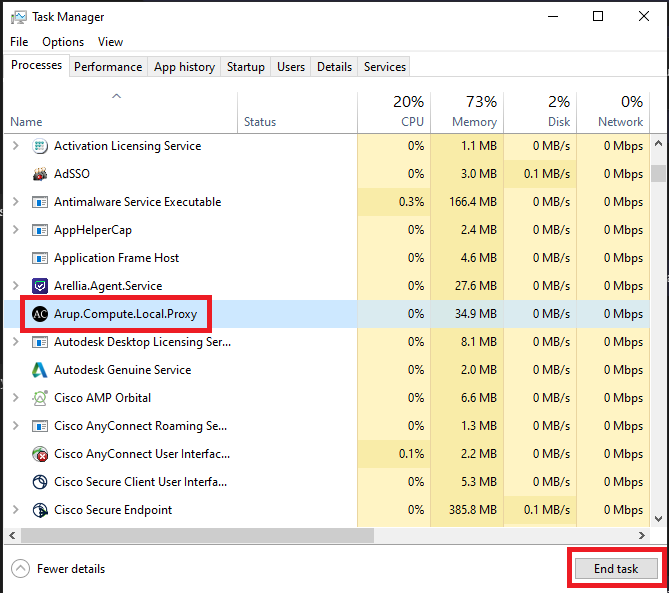Viewport: 669px width, 593px height.
Task: Select the Processes tab
Action: (x=37, y=65)
